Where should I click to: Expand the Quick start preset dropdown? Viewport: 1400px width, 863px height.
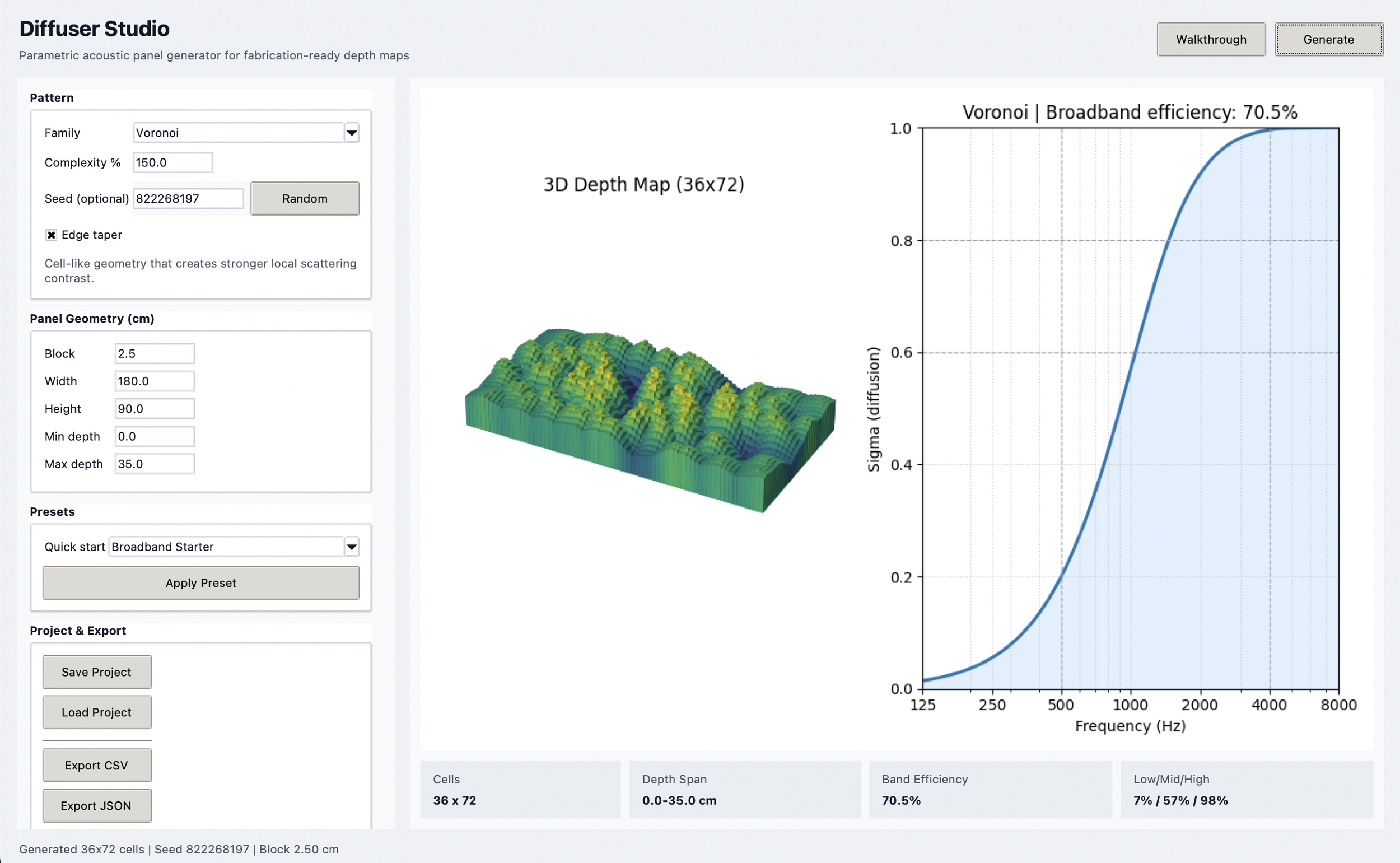coord(352,547)
